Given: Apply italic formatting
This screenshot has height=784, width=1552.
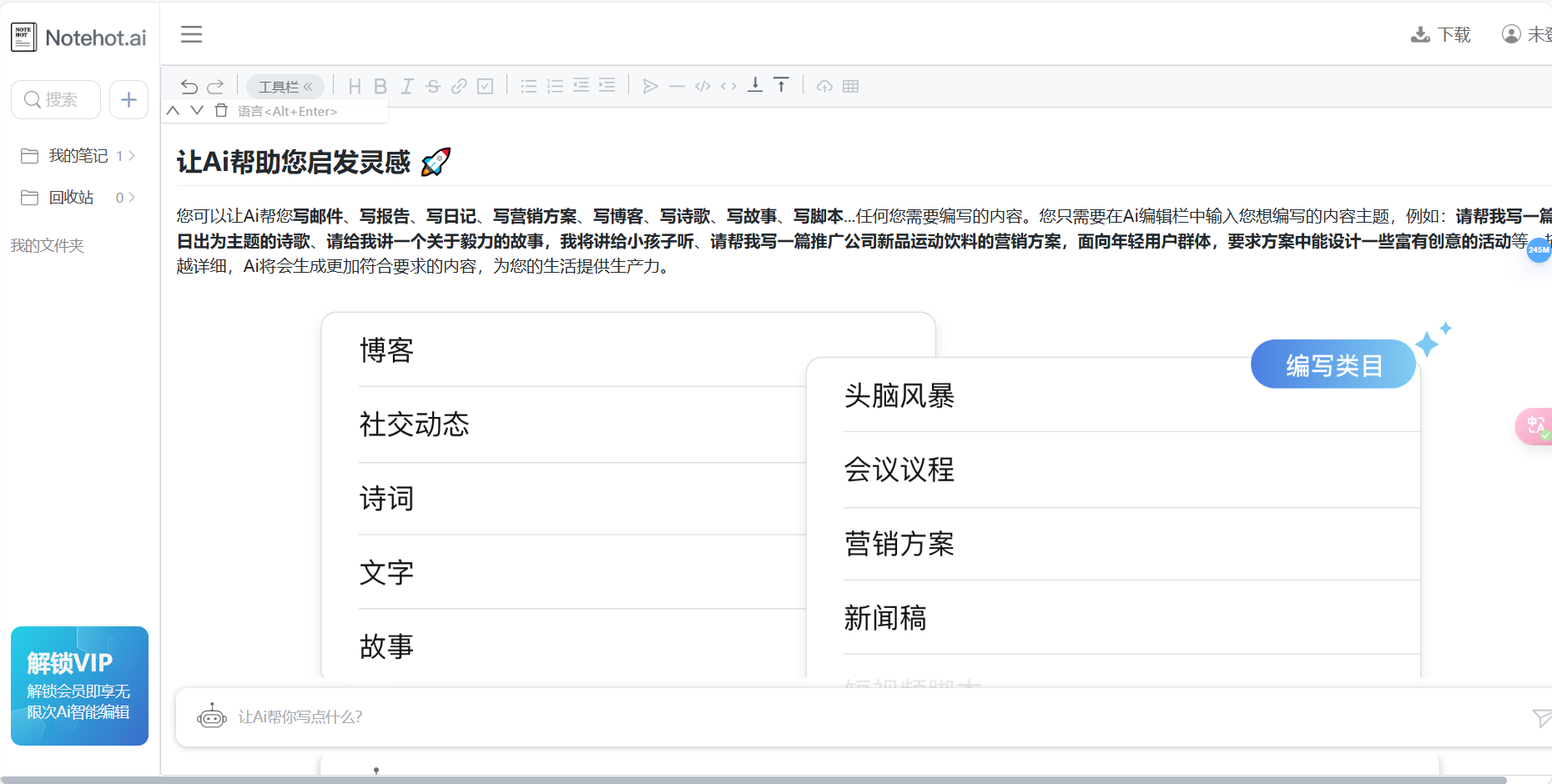Looking at the screenshot, I should (x=407, y=86).
